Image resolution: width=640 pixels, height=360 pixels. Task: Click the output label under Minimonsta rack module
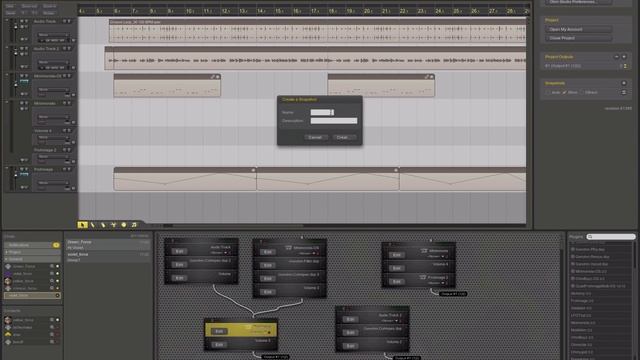453,294
